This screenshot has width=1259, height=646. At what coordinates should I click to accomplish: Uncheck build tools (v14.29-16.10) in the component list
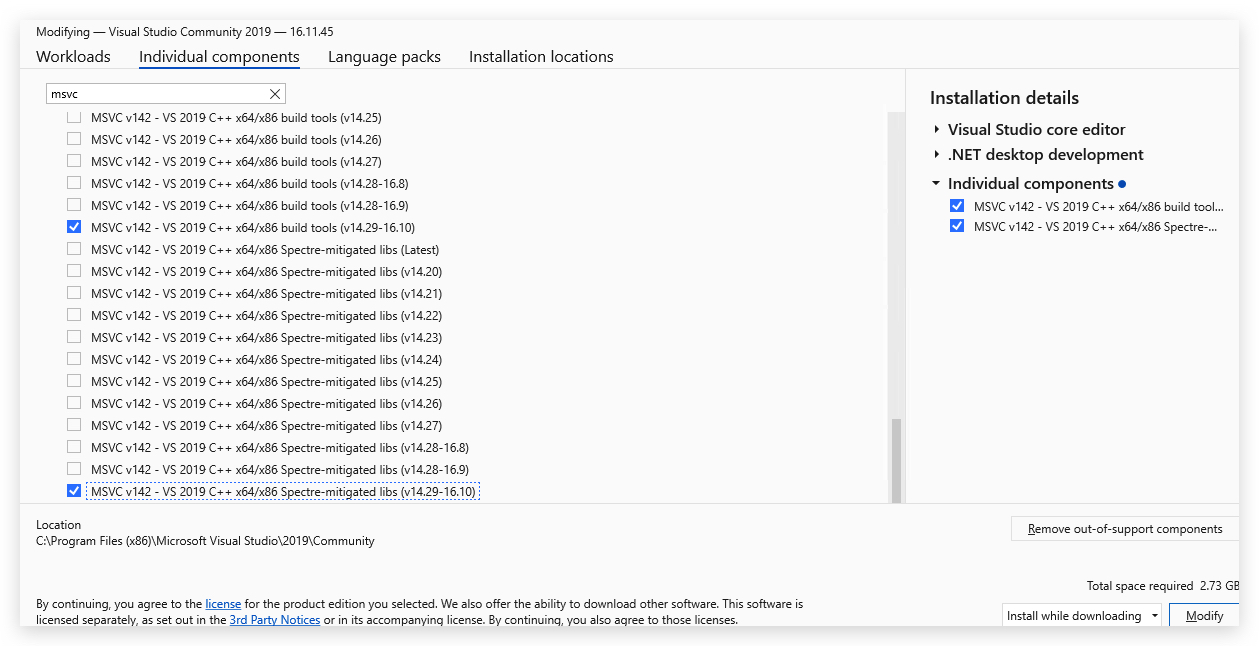point(74,228)
